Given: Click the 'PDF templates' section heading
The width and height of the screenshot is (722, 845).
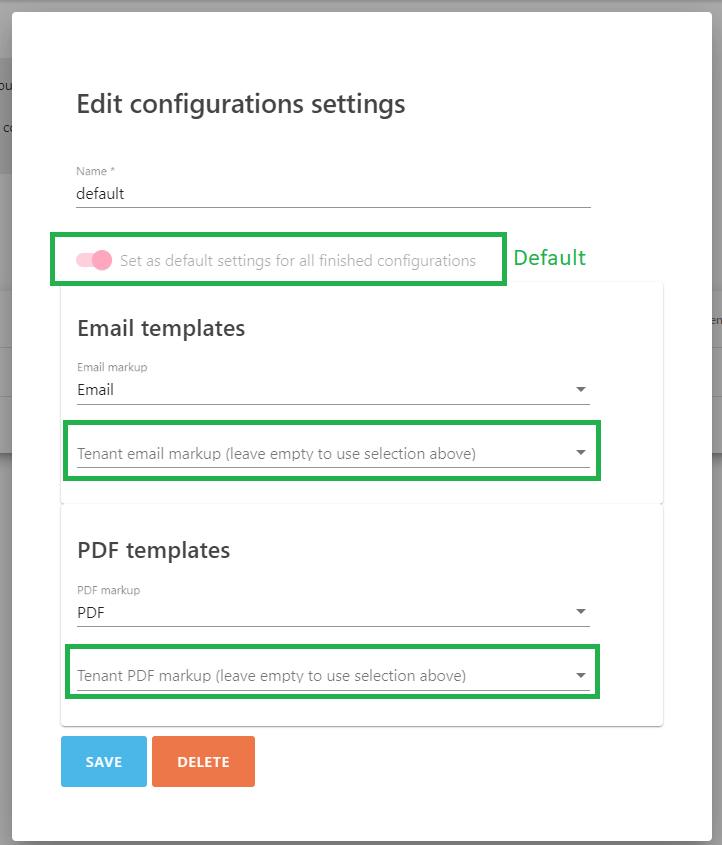Looking at the screenshot, I should (154, 550).
